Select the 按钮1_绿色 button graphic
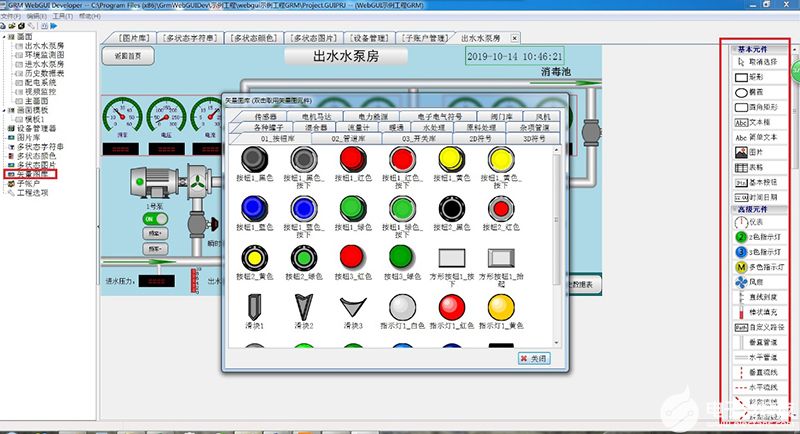 tap(353, 209)
